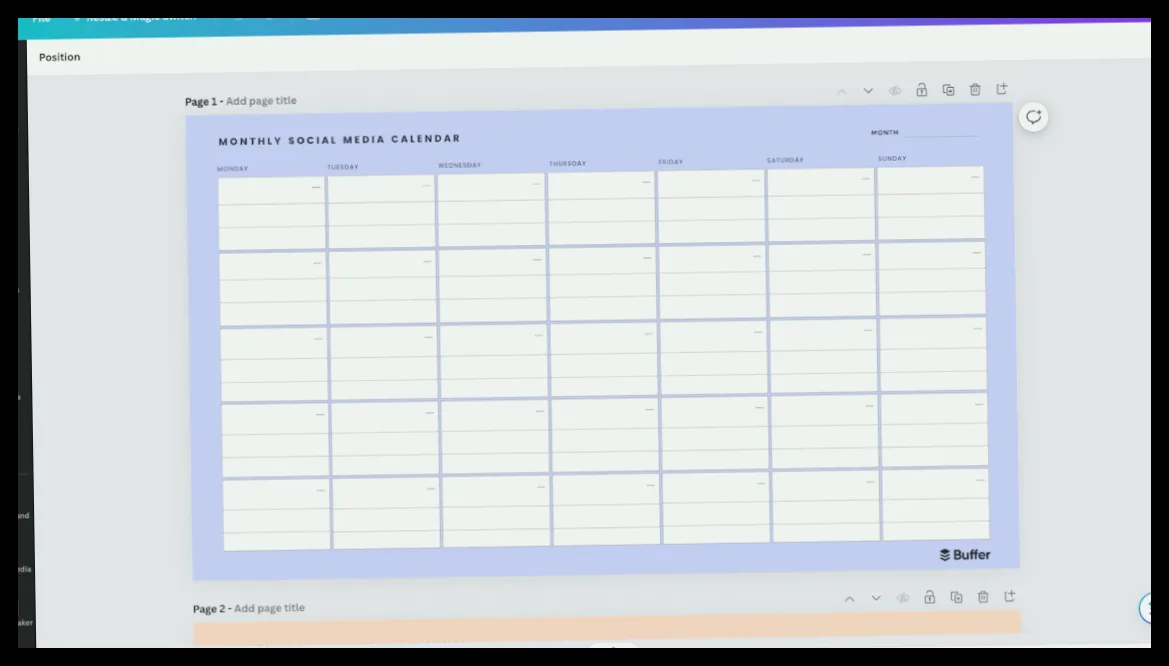
Task: Open the add comment bubble icon
Action: point(1033,117)
